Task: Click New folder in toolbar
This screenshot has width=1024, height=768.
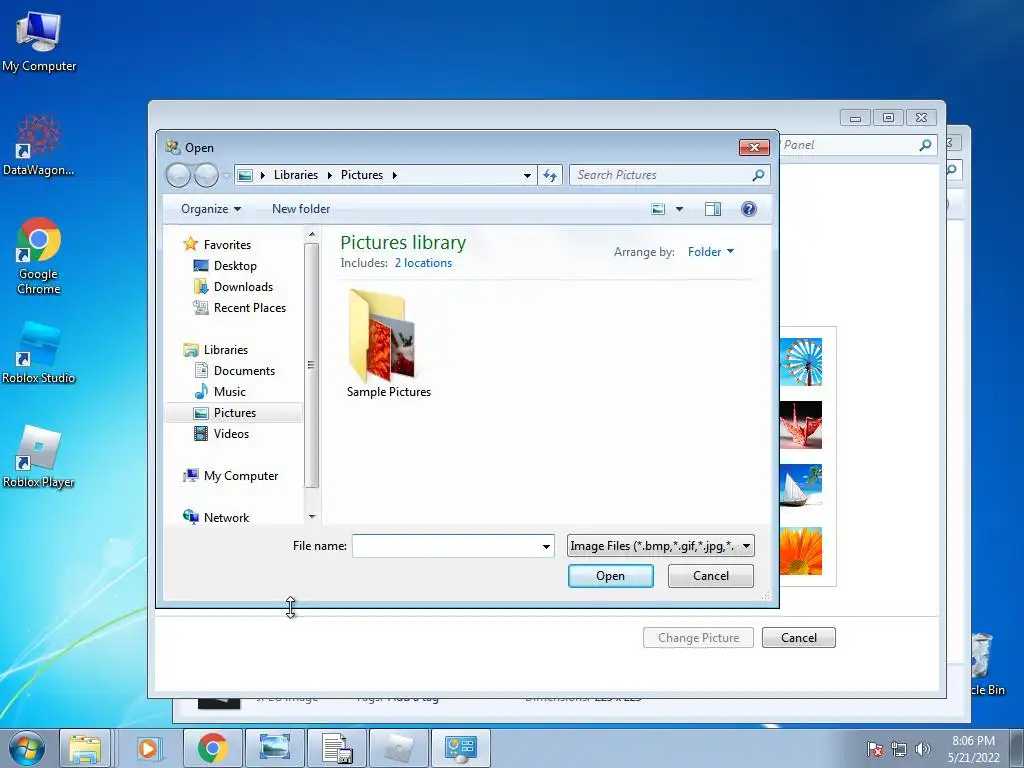Action: coord(301,209)
